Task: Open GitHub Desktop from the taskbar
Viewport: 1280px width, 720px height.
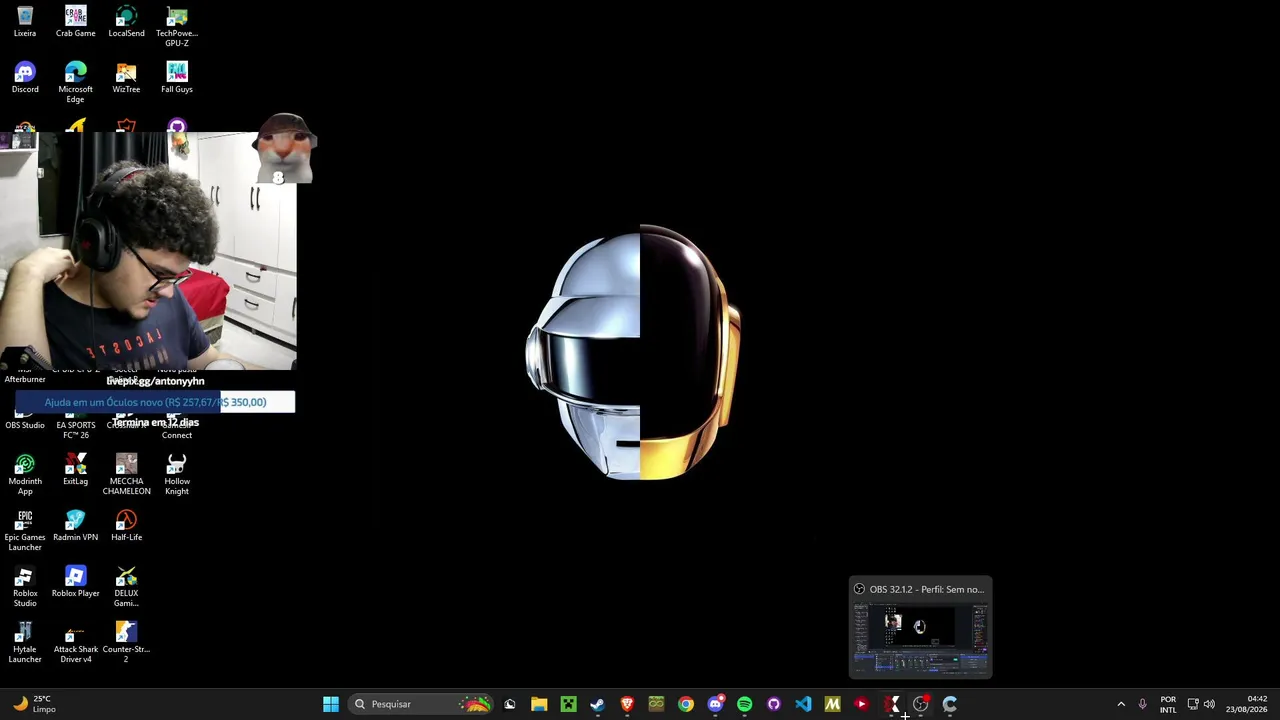Action: click(773, 704)
